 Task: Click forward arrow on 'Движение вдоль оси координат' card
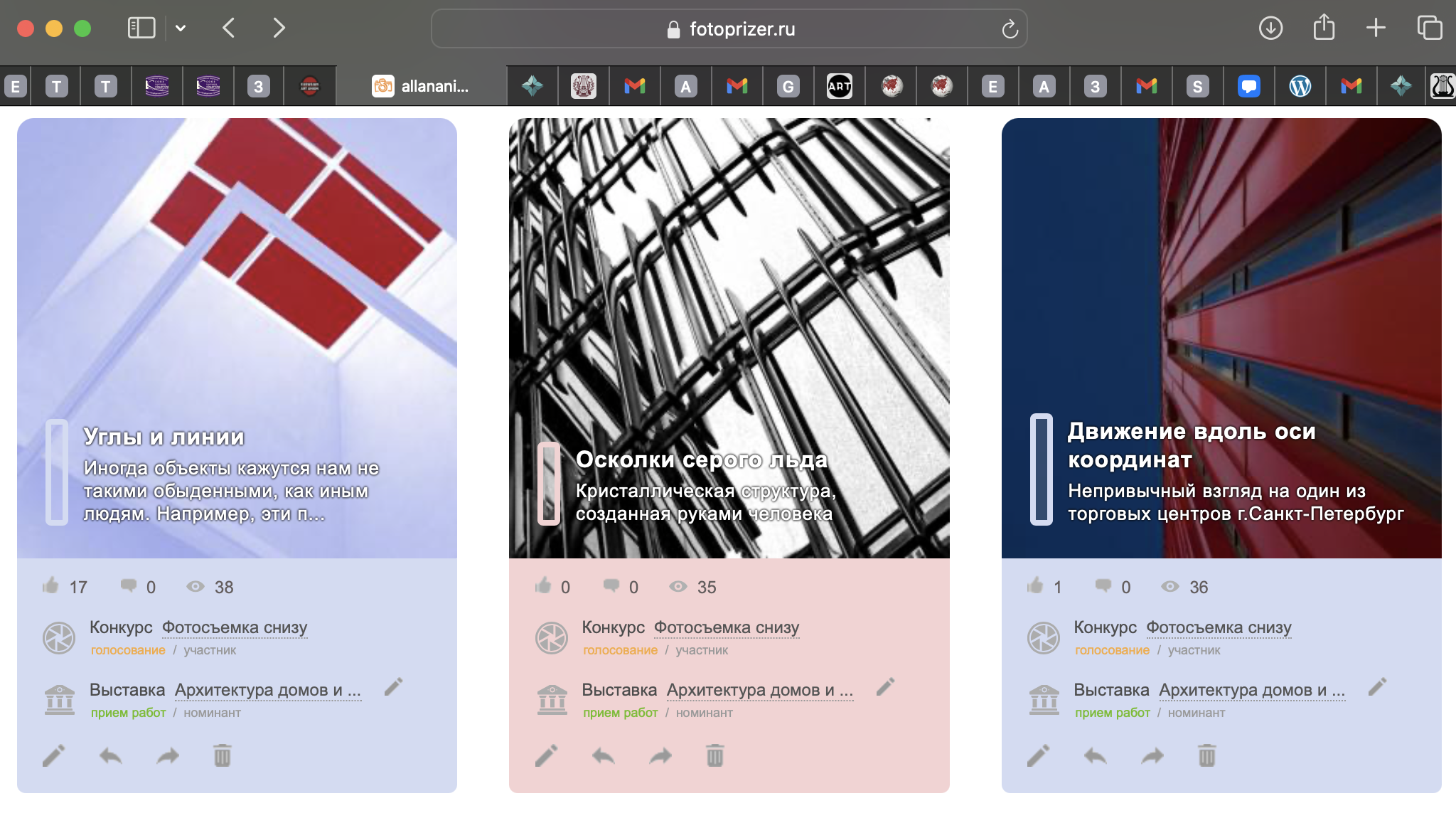pyautogui.click(x=1152, y=755)
